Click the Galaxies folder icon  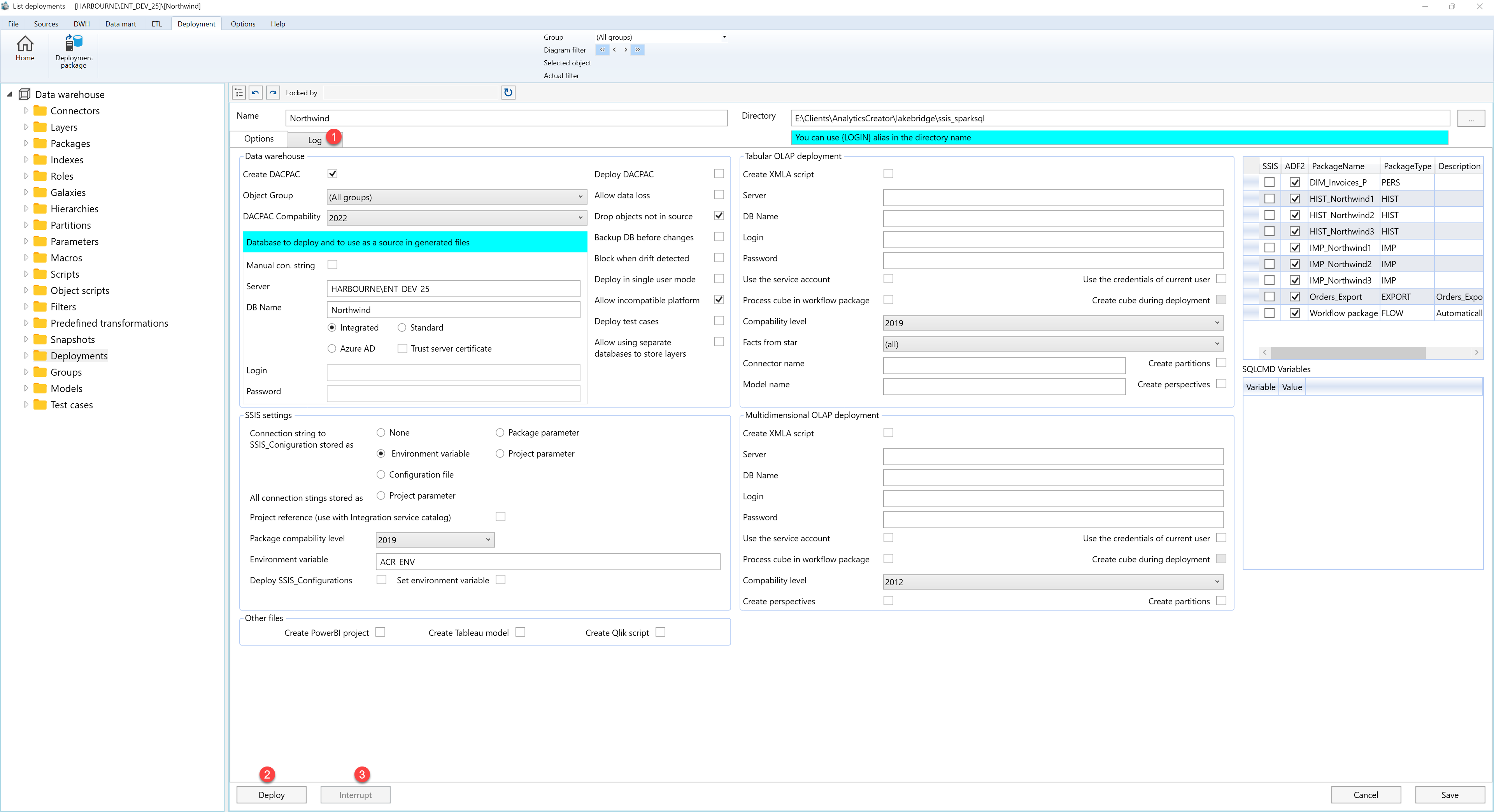pyautogui.click(x=40, y=192)
